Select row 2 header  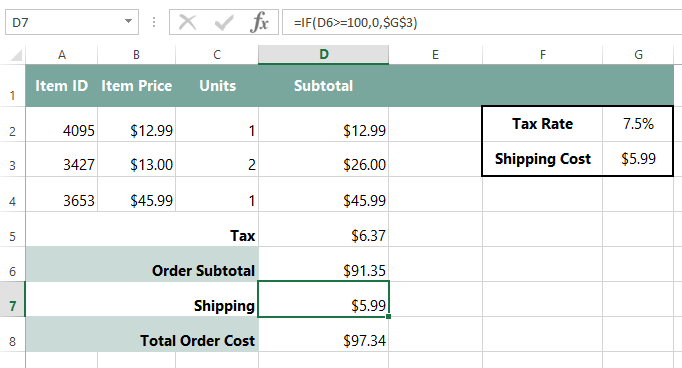pyautogui.click(x=13, y=124)
